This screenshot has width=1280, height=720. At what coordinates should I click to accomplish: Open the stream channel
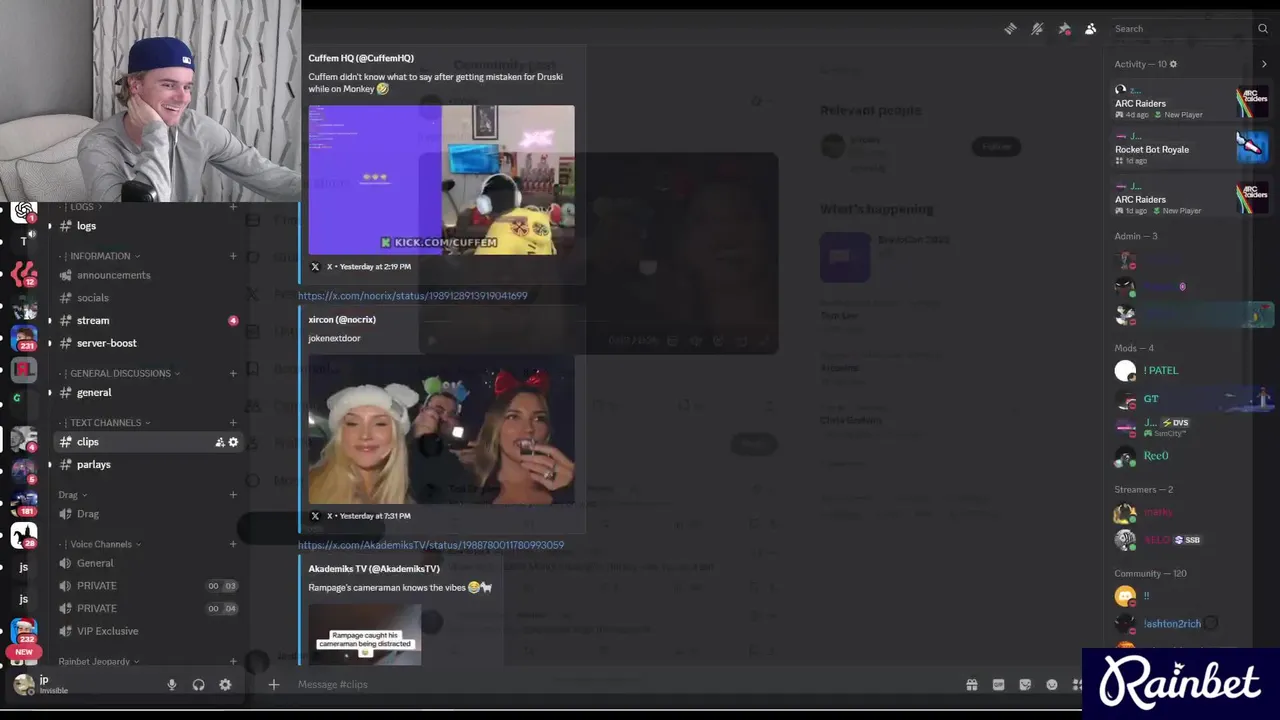pyautogui.click(x=93, y=321)
